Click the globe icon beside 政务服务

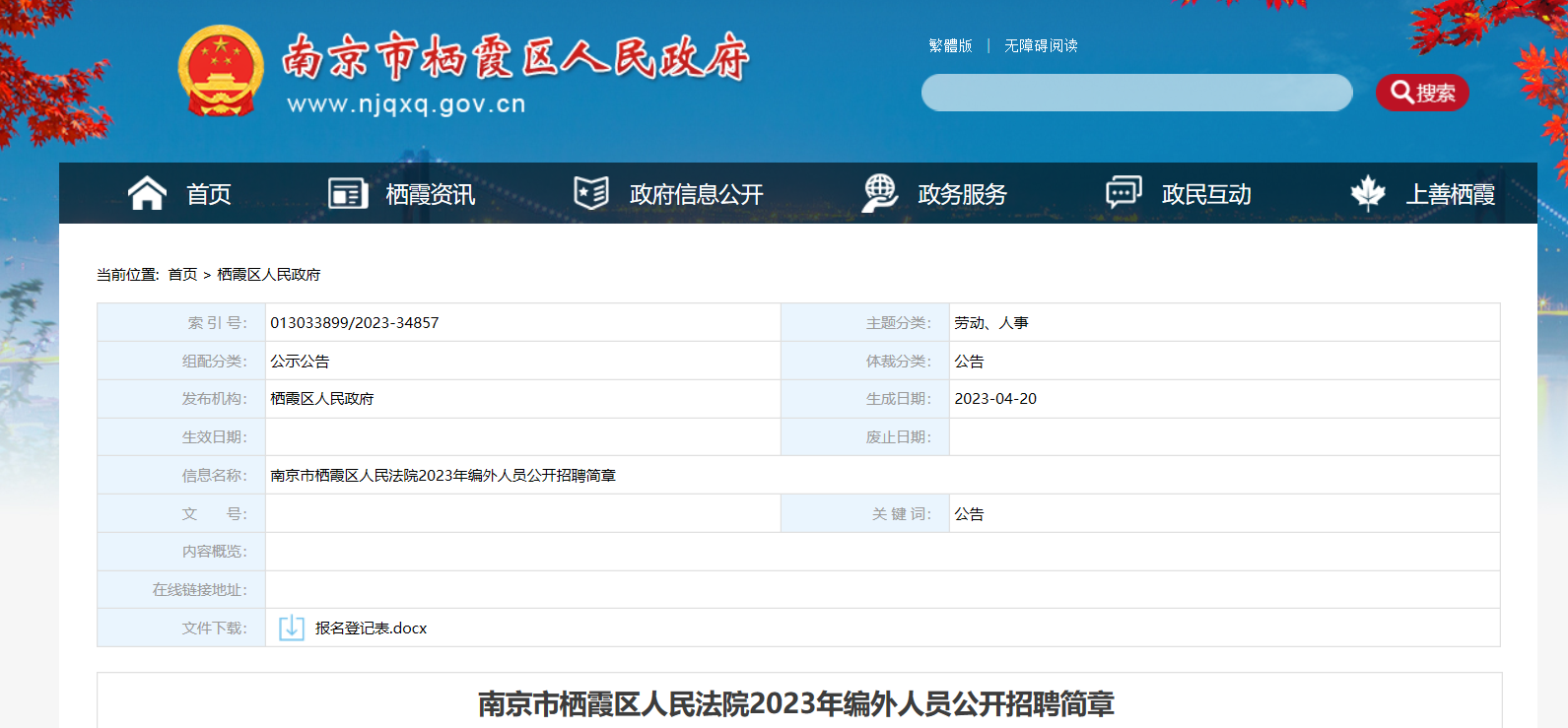point(879,193)
